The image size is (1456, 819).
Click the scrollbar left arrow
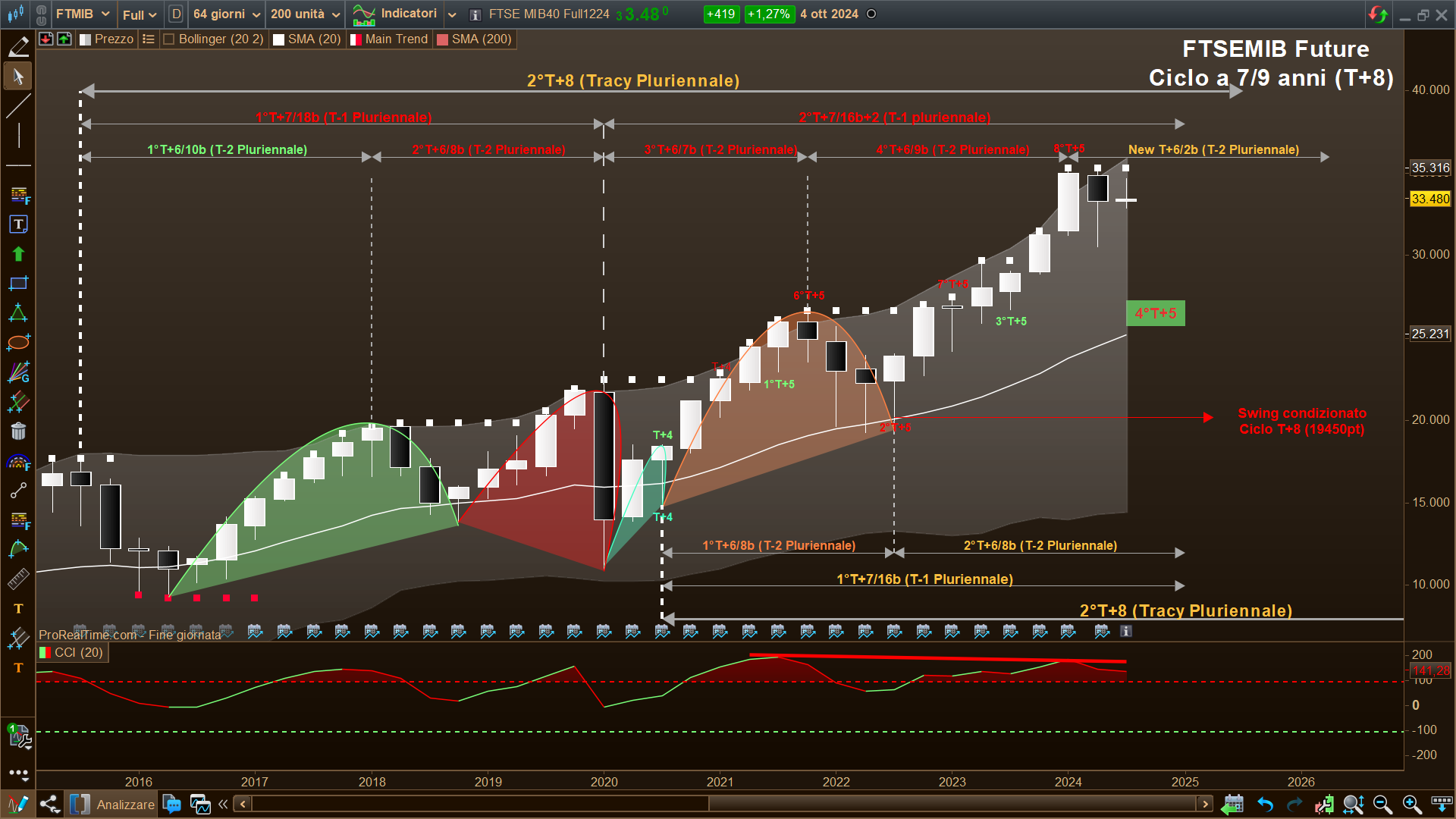tap(243, 804)
